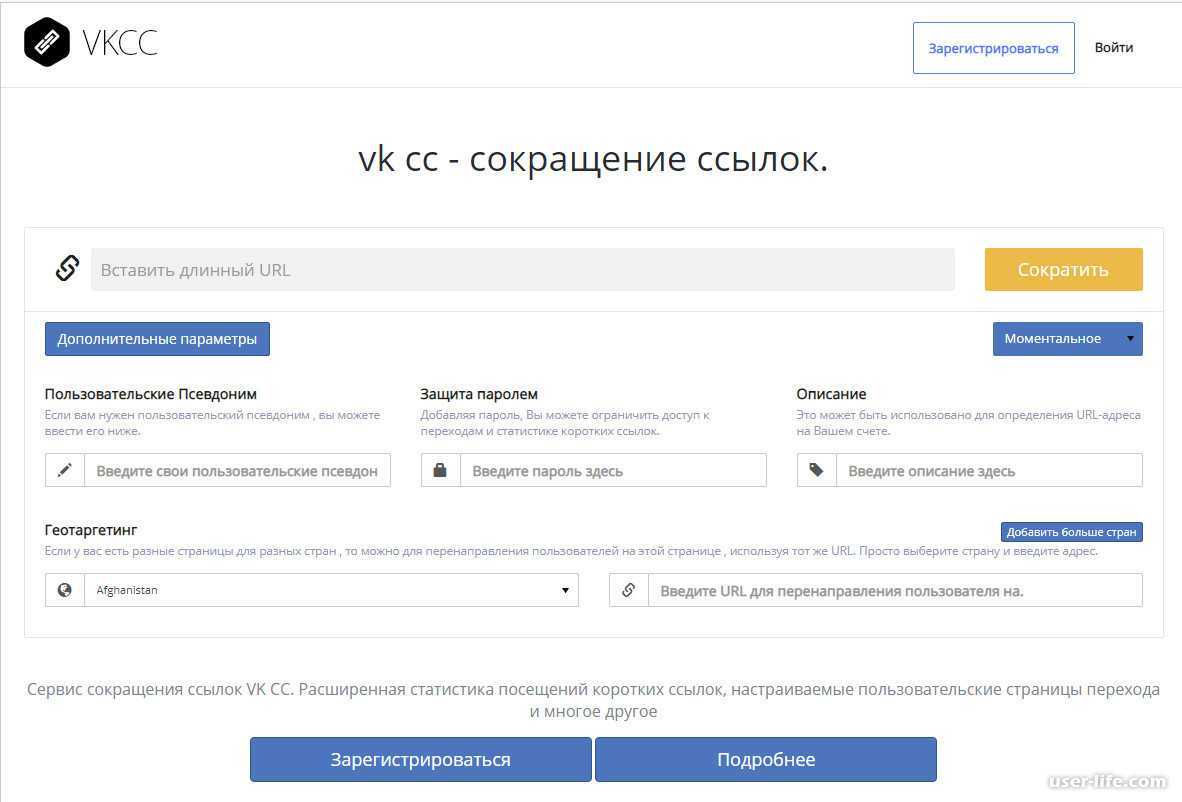Click the Сократить button
Screen dimensions: 1182x802
tap(1064, 270)
